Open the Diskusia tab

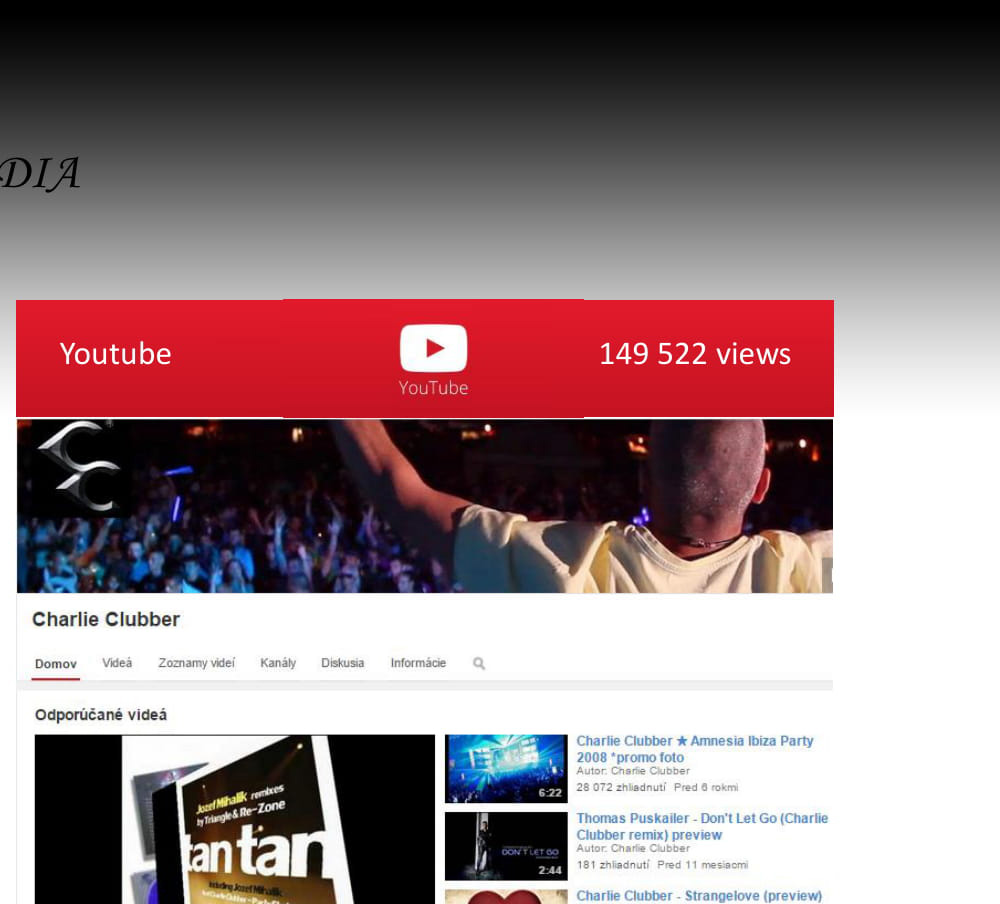pyautogui.click(x=342, y=663)
